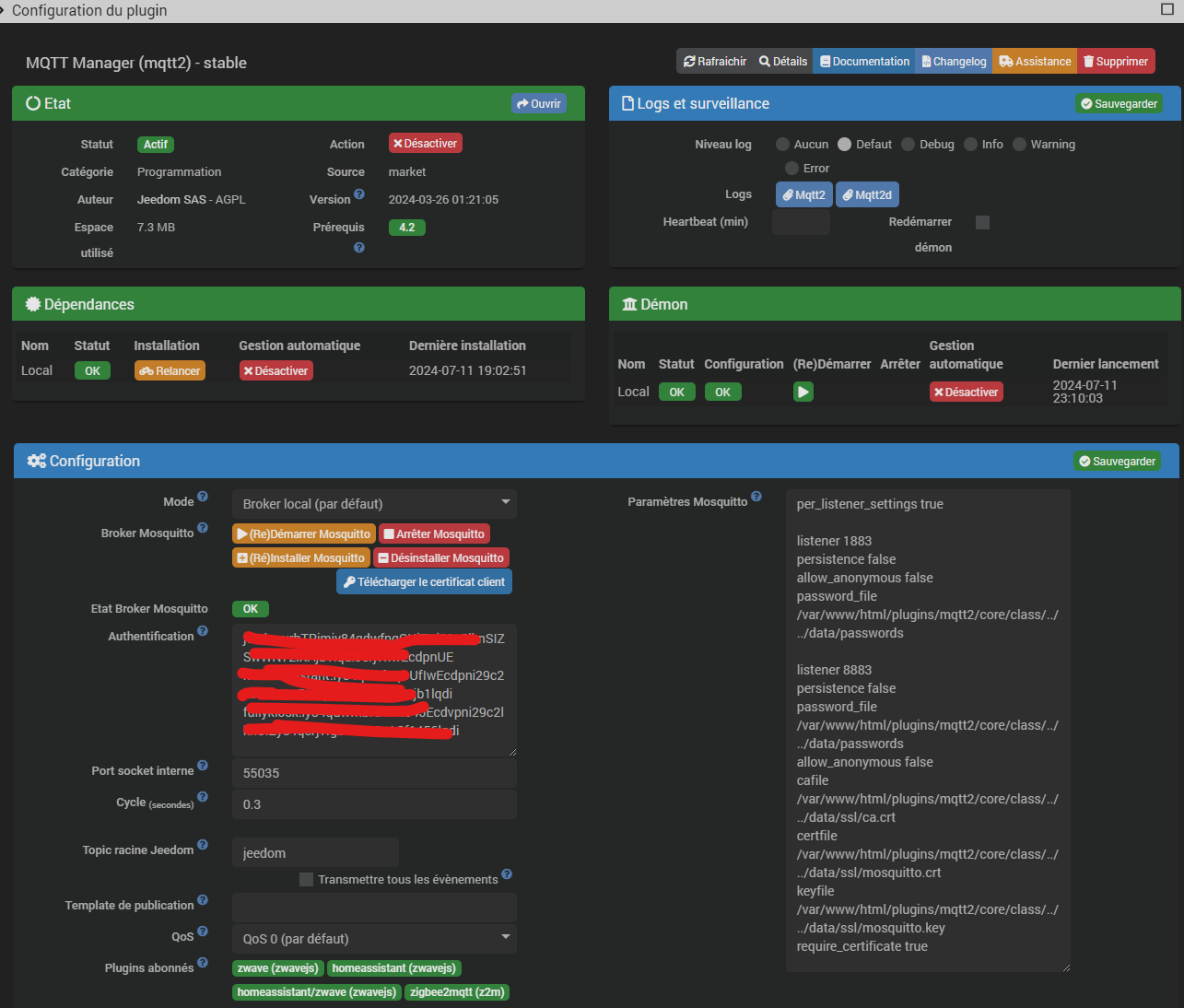Screen dimensions: 1184x1008
Task: Click the help icon beside Broker Mosquitto
Action: (x=203, y=528)
